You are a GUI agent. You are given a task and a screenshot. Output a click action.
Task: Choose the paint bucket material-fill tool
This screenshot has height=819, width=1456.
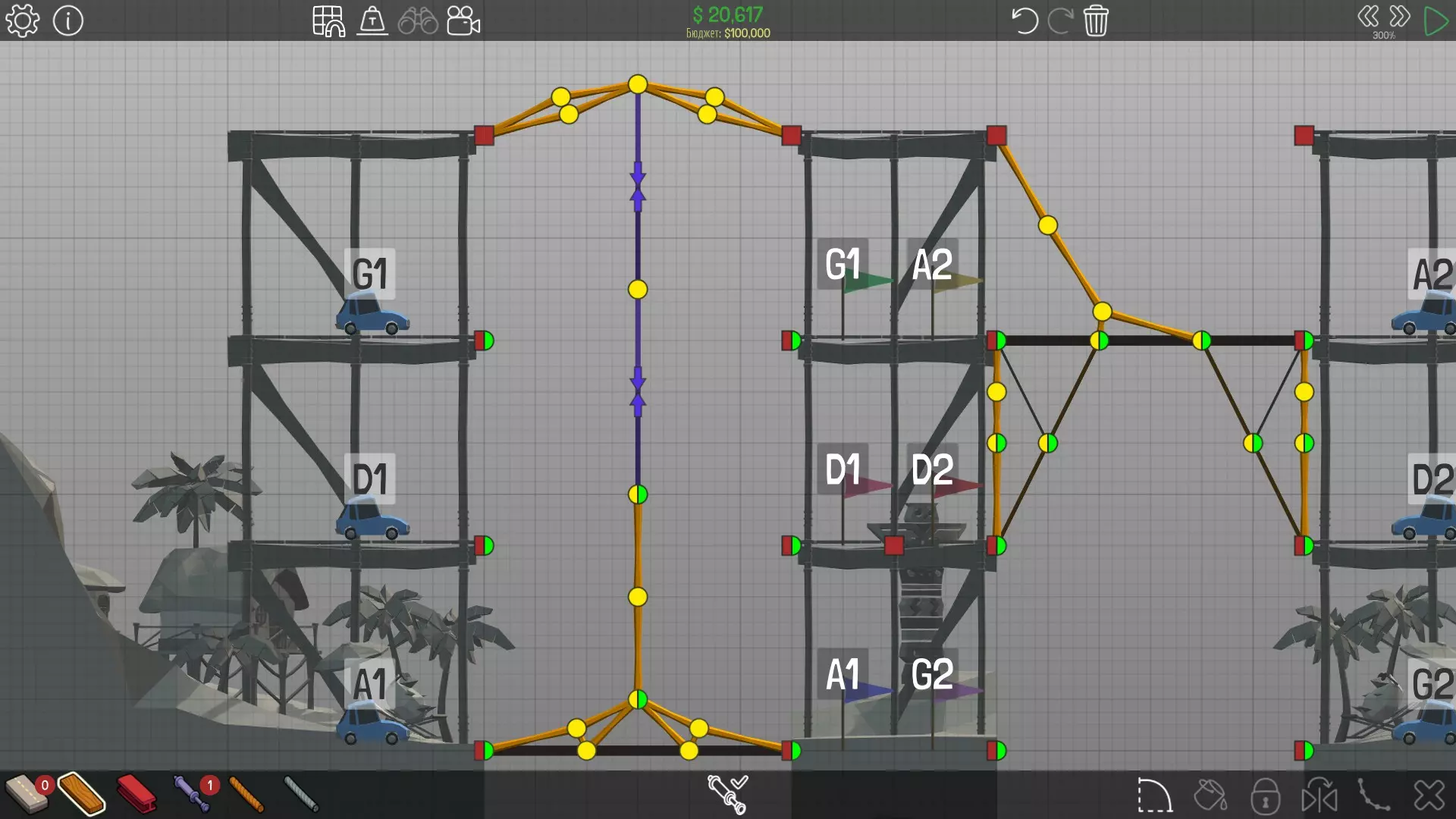1210,795
